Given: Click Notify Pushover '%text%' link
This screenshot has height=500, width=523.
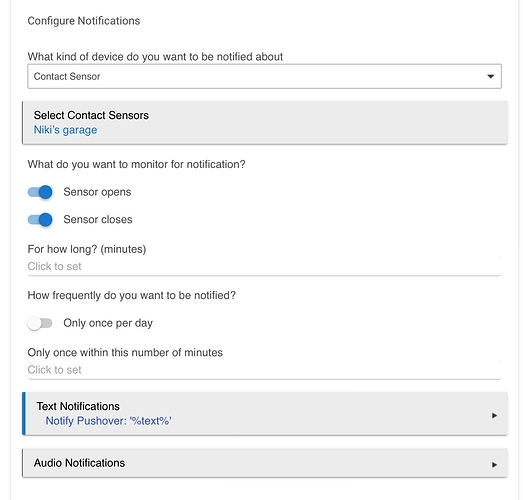Looking at the screenshot, I should [x=108, y=421].
